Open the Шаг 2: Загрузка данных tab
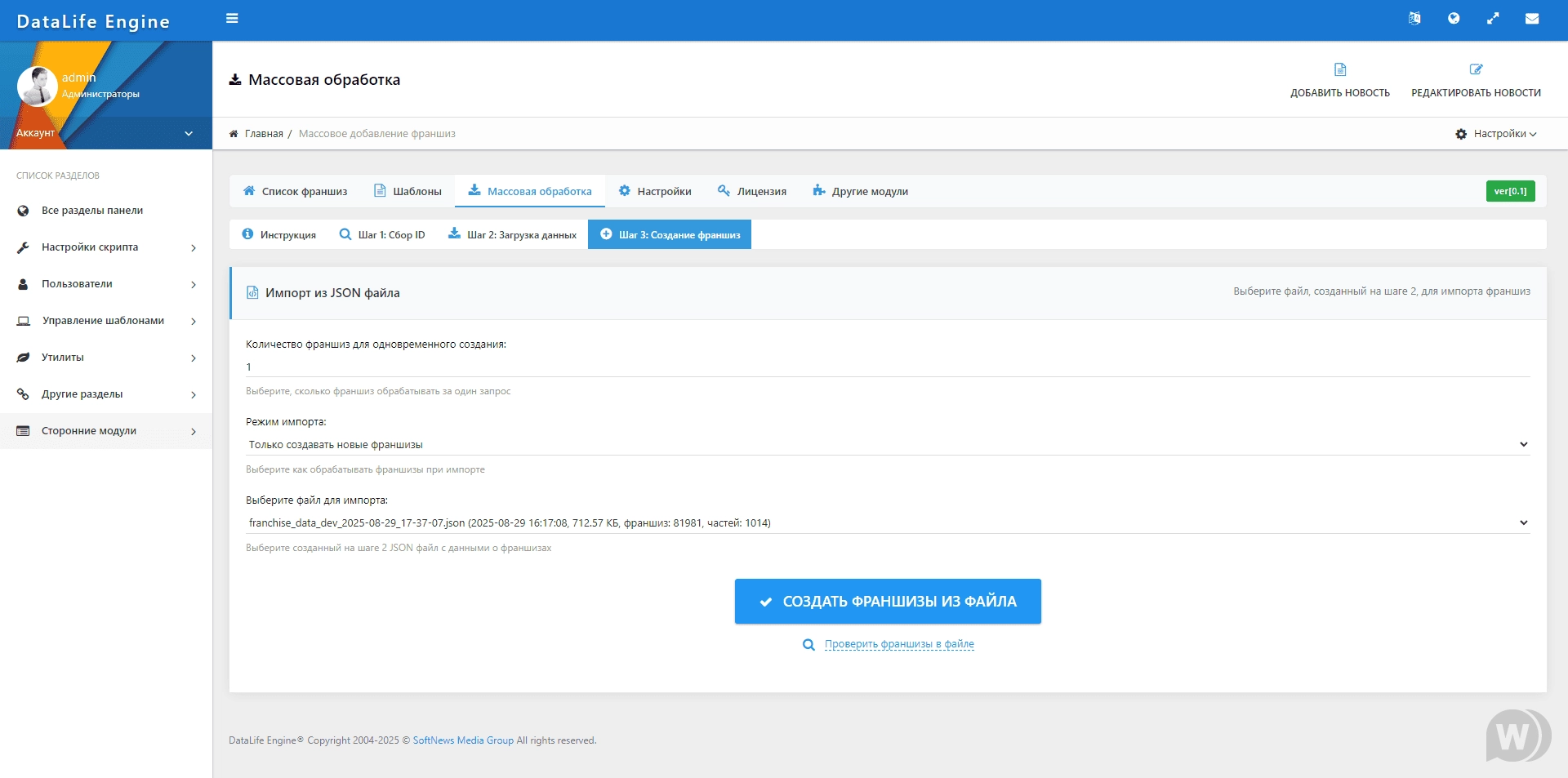The width and height of the screenshot is (1568, 778). pyautogui.click(x=512, y=235)
